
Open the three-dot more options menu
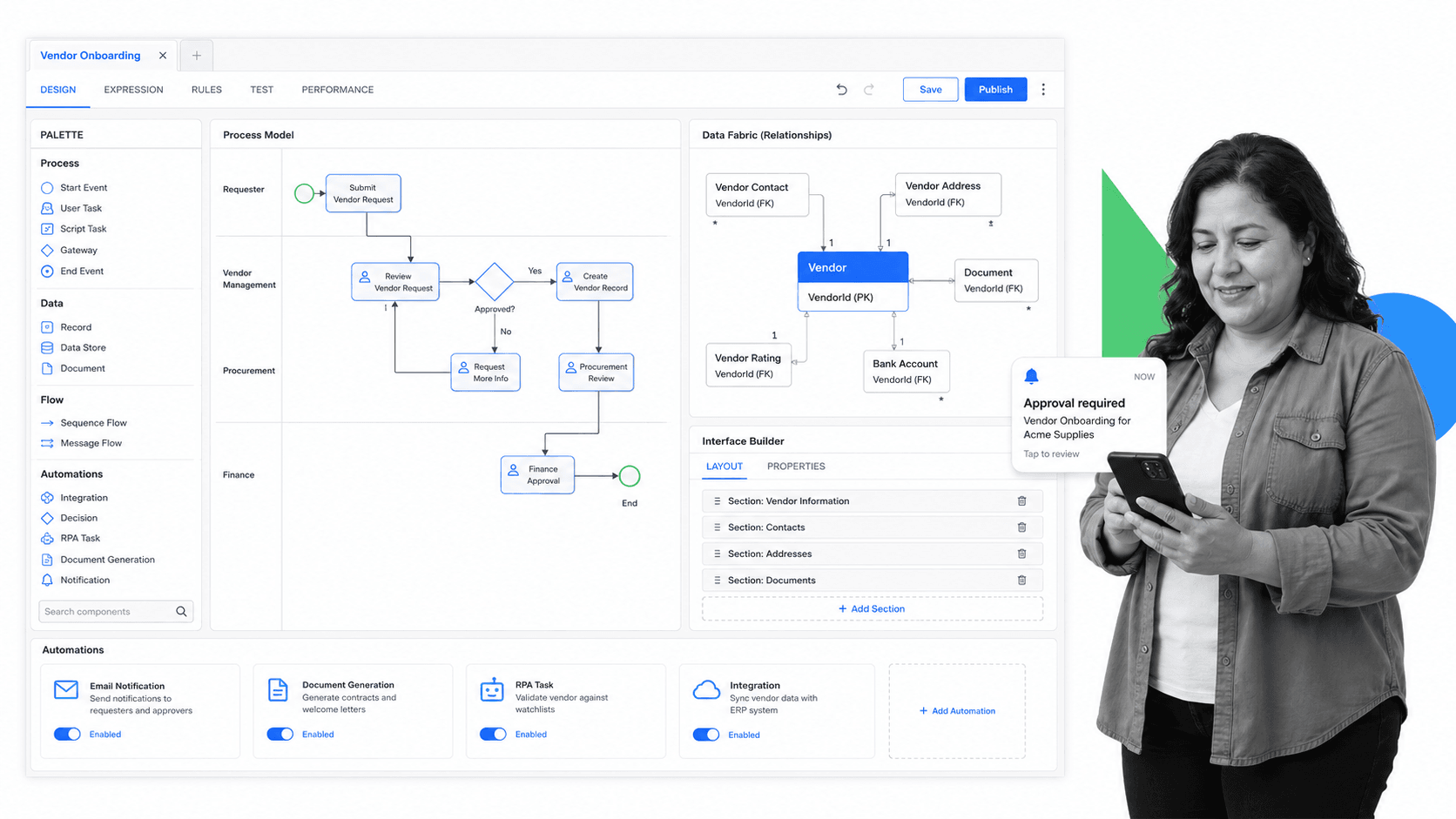click(x=1043, y=90)
